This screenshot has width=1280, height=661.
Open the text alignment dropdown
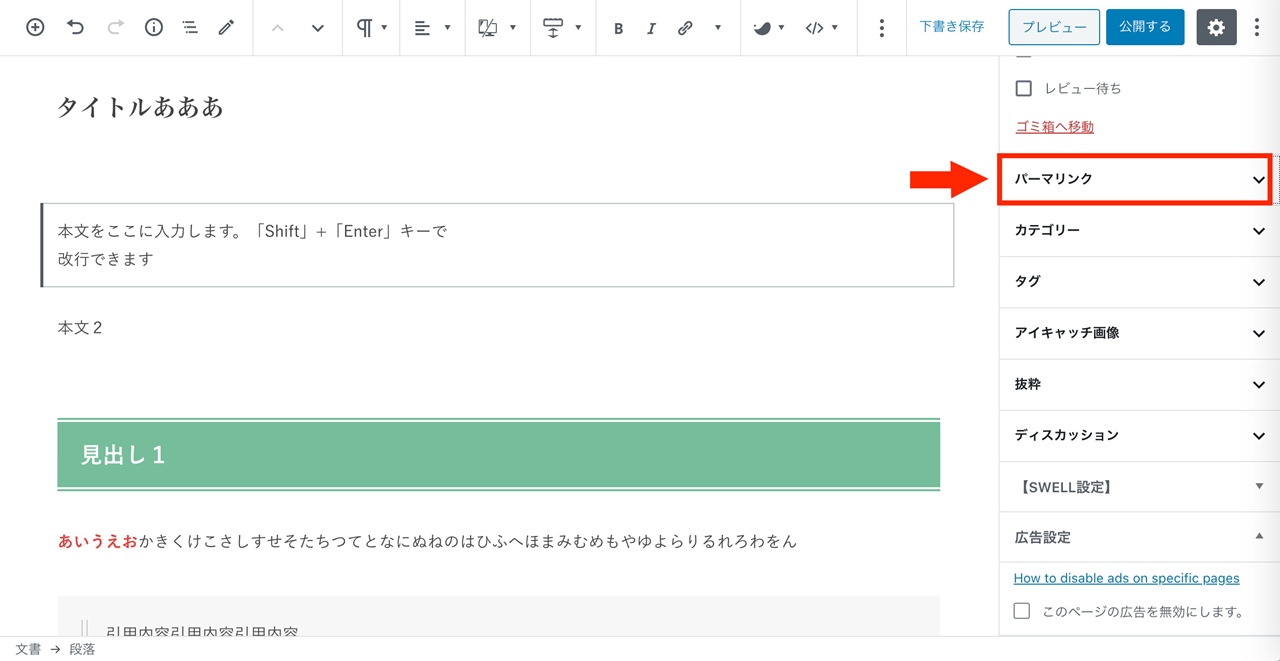(x=432, y=28)
